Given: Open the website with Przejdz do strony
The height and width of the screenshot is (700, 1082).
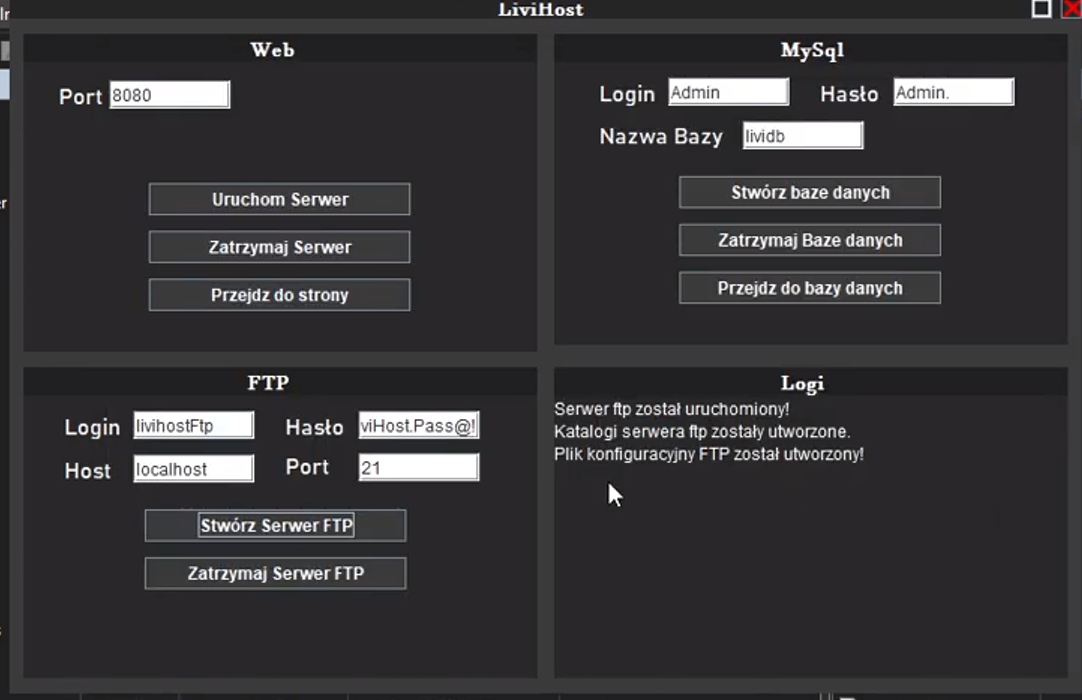Looking at the screenshot, I should [x=278, y=294].
